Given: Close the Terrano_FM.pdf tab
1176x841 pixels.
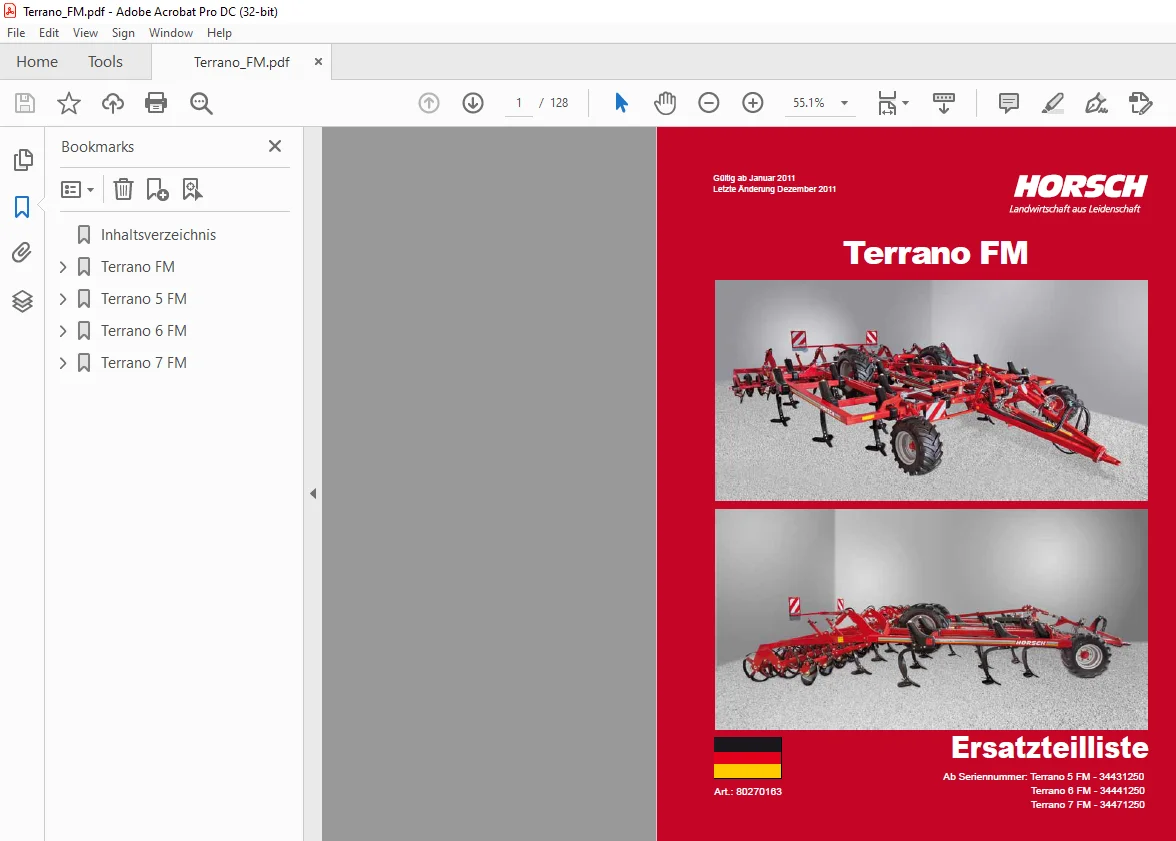Looking at the screenshot, I should click(x=318, y=62).
